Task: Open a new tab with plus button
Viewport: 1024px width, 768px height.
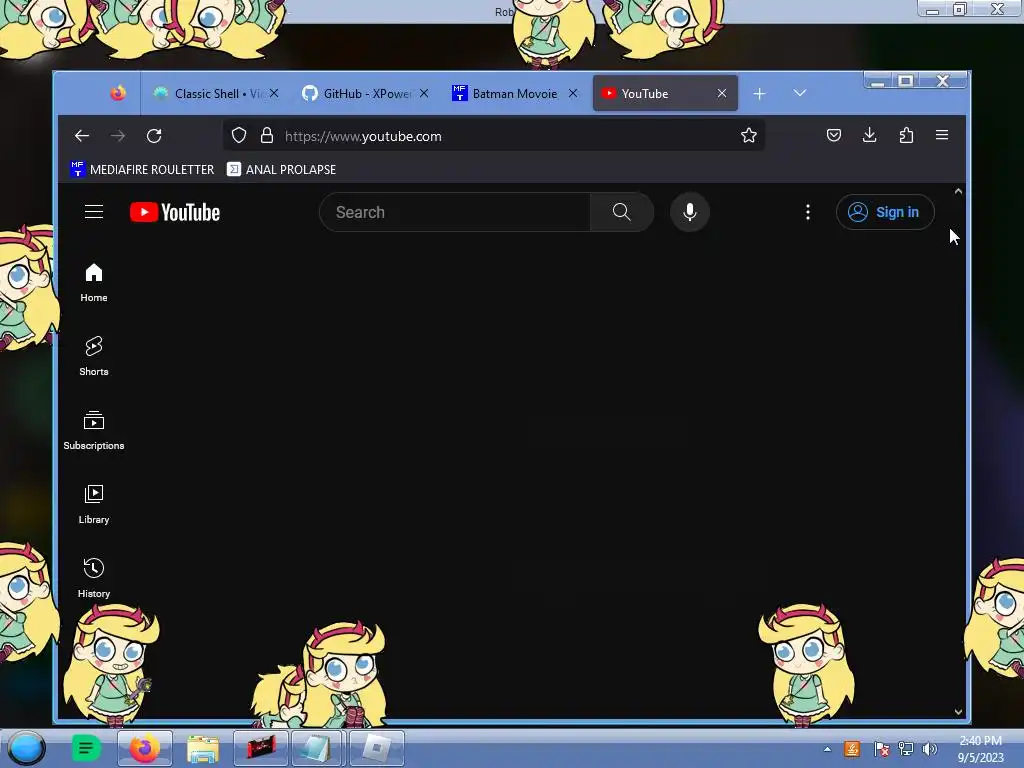Action: pyautogui.click(x=760, y=94)
